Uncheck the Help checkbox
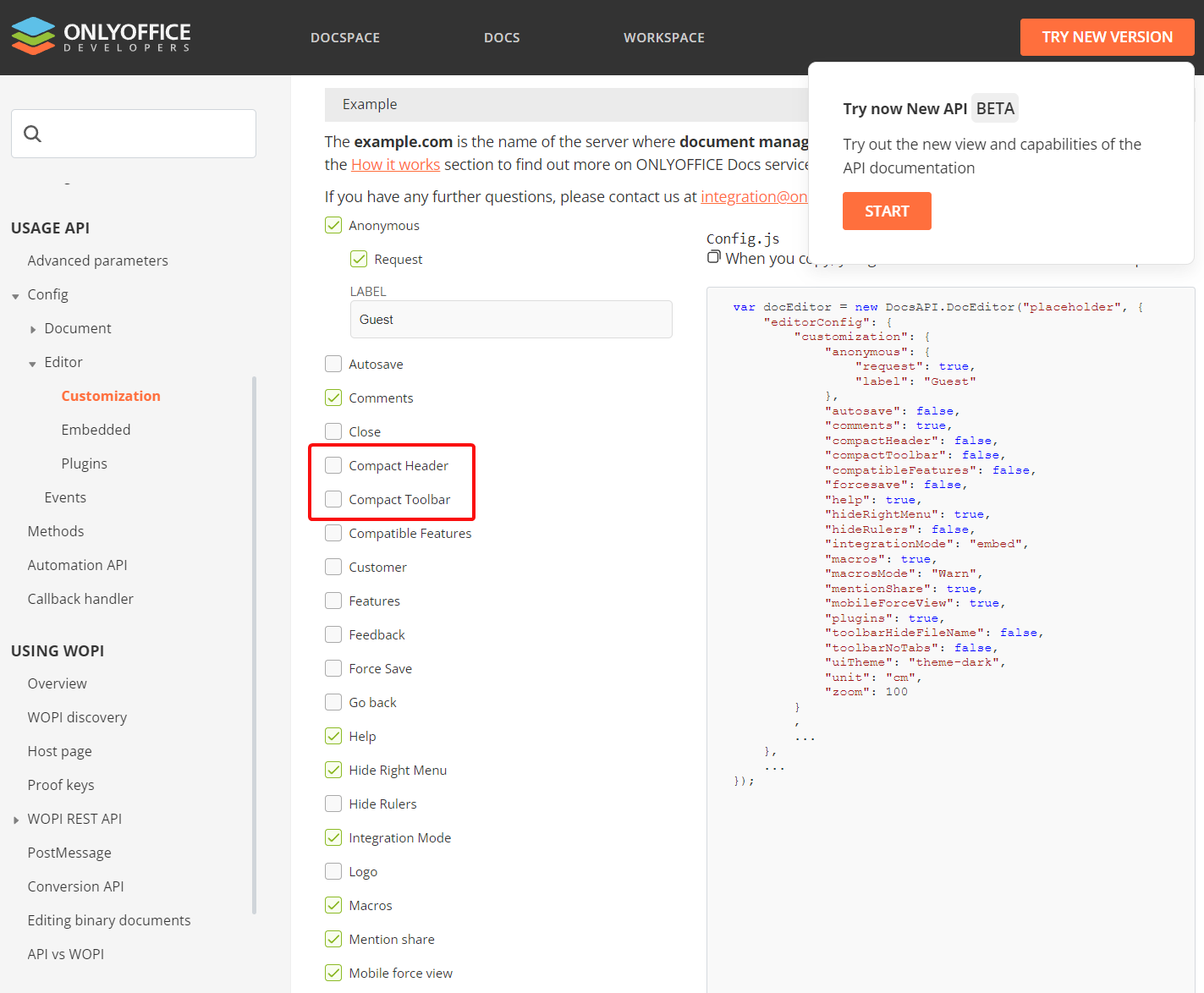 (333, 736)
